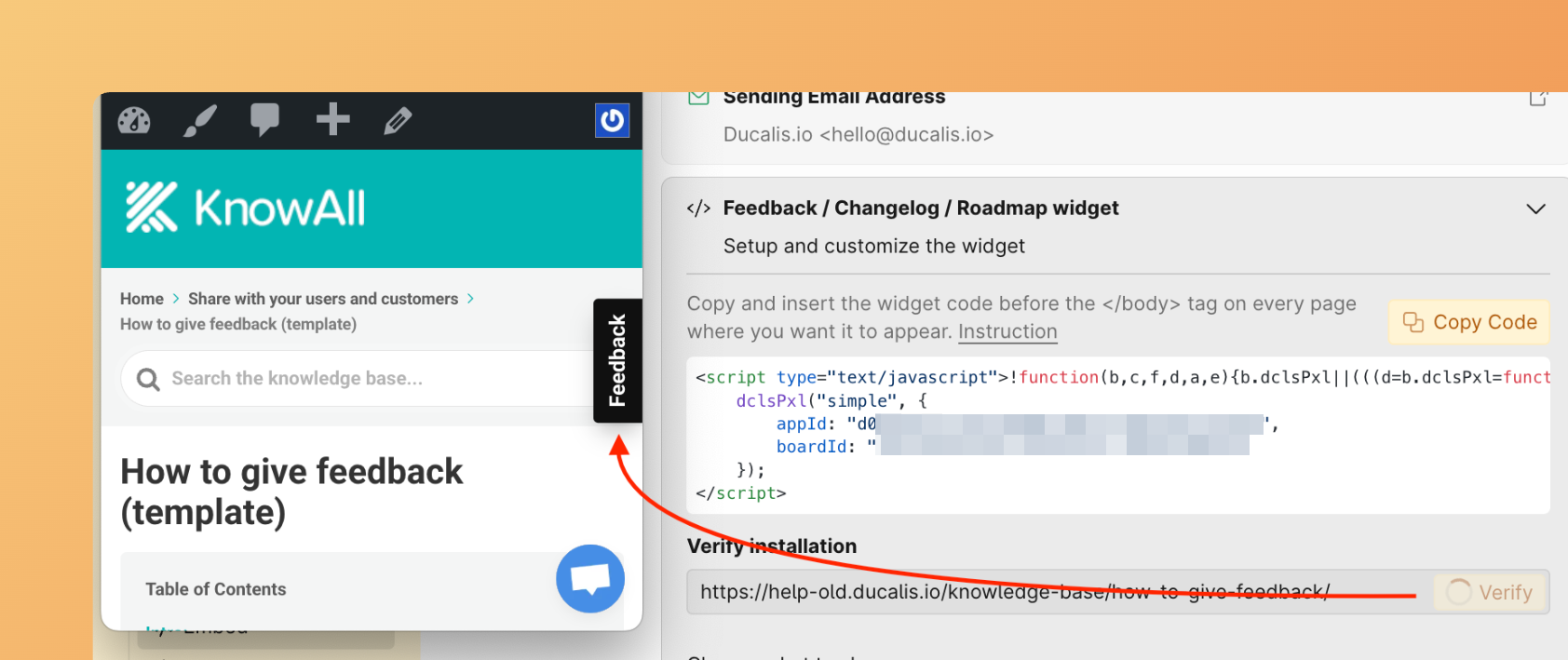Open the WordPress dashboard gauge icon
This screenshot has height=660, width=1568.
134,120
